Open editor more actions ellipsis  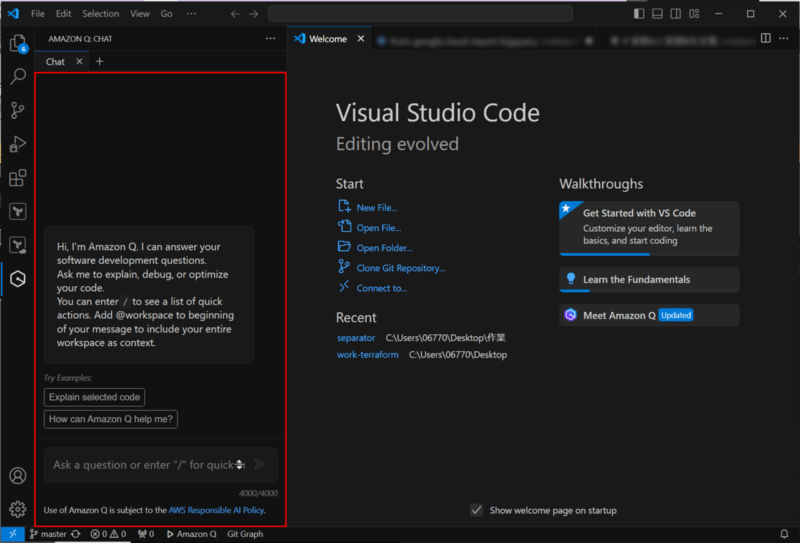[783, 38]
